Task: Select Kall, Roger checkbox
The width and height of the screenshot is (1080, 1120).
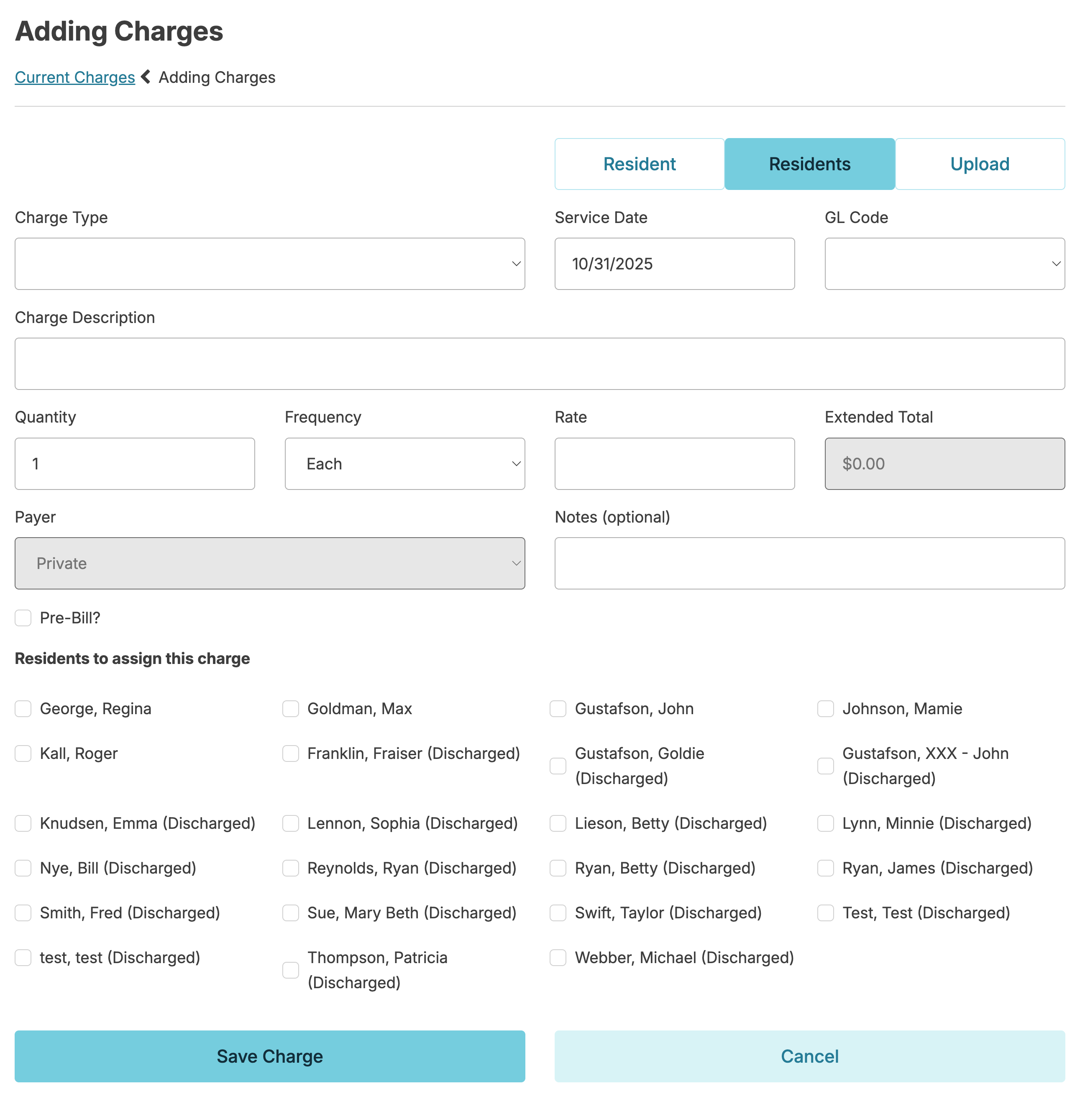Action: coord(23,753)
